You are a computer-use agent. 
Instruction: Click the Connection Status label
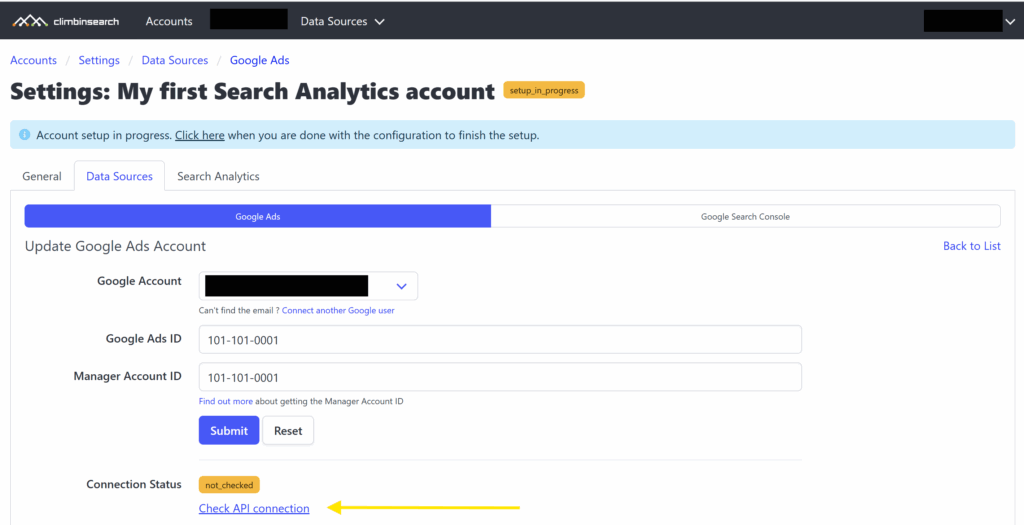(134, 485)
